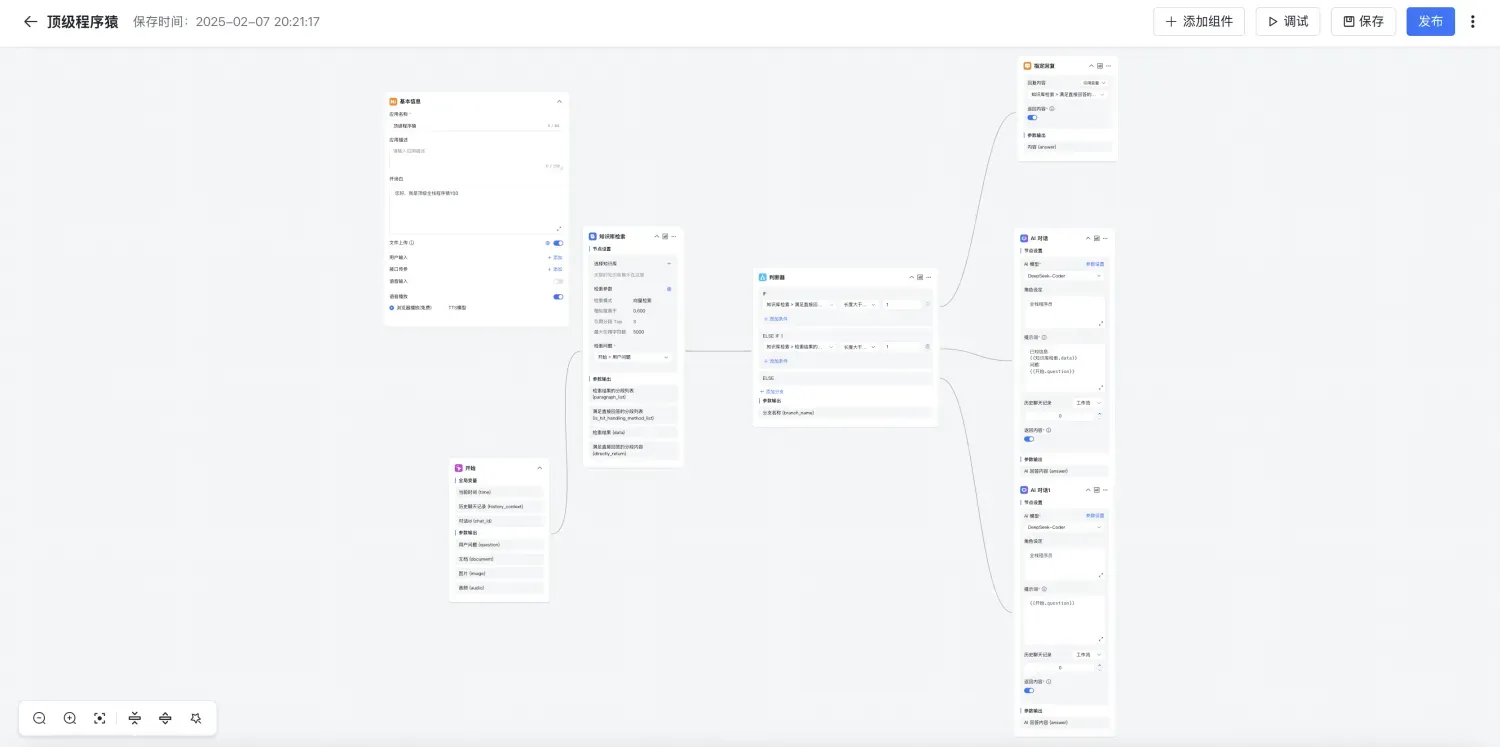Image resolution: width=1500 pixels, height=747 pixels.
Task: Zoom in the workflow canvas
Action: click(x=70, y=718)
